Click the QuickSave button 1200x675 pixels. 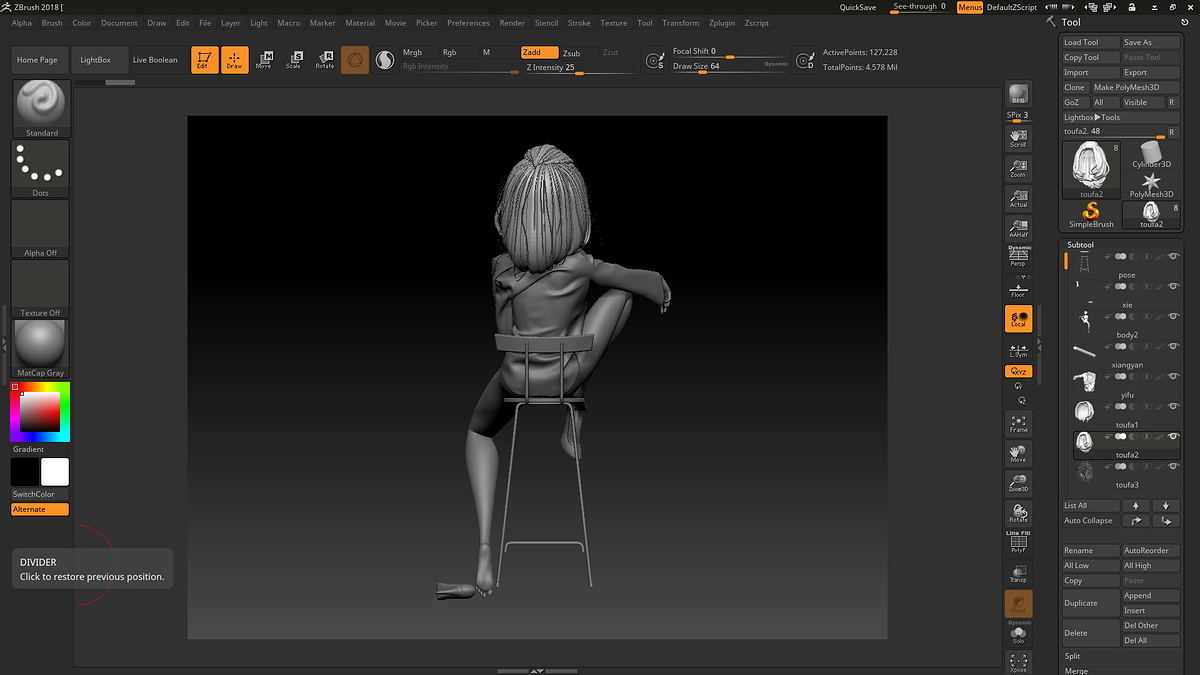pos(858,7)
